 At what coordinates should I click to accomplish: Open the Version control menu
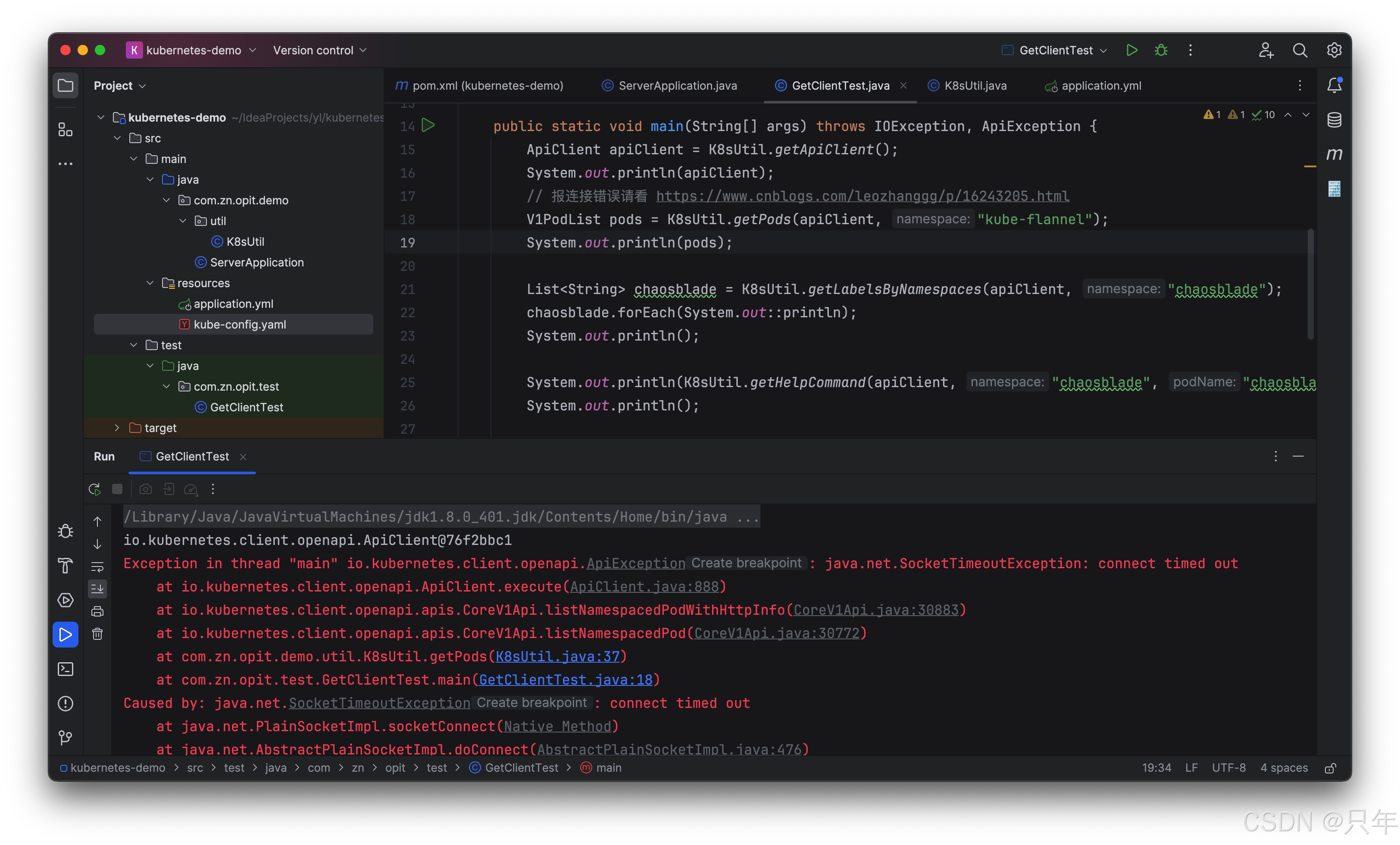pyautogui.click(x=319, y=50)
